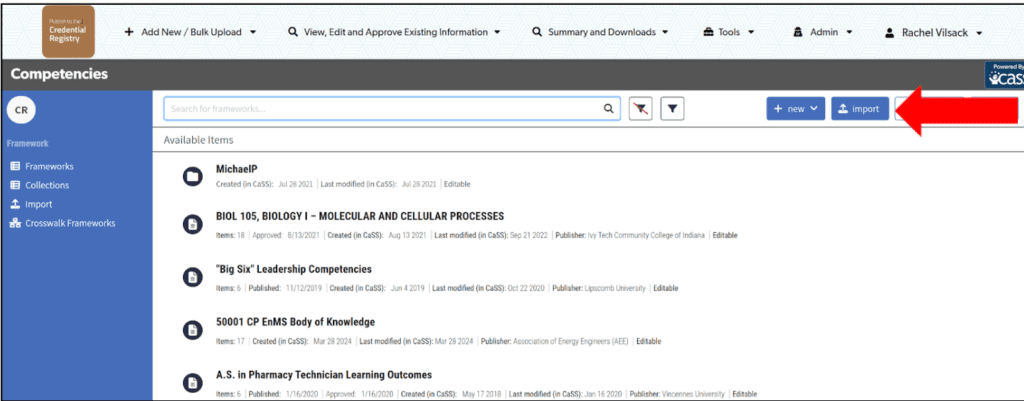Viewport: 1024px width, 401px height.
Task: Click Publisher Lipscomb University text
Action: [x=599, y=288]
